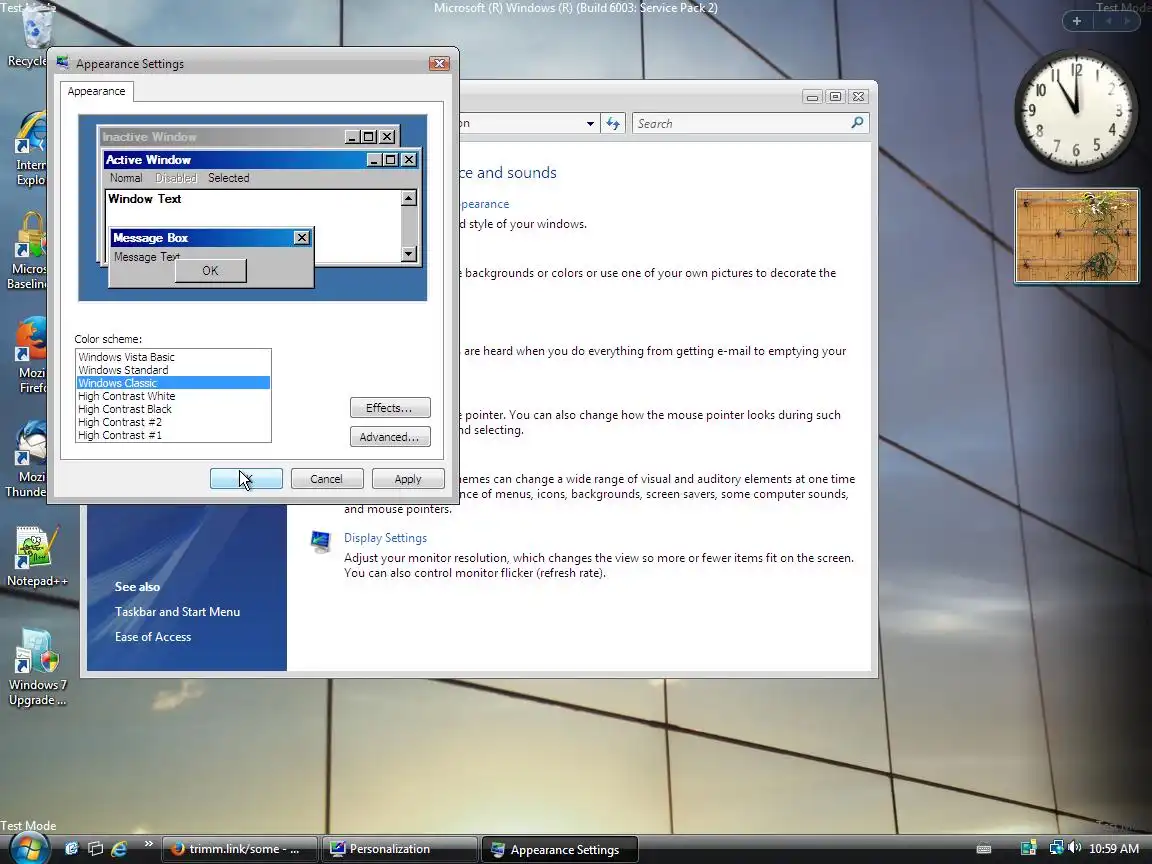
Task: Open Ease of Access link
Action: click(x=153, y=637)
